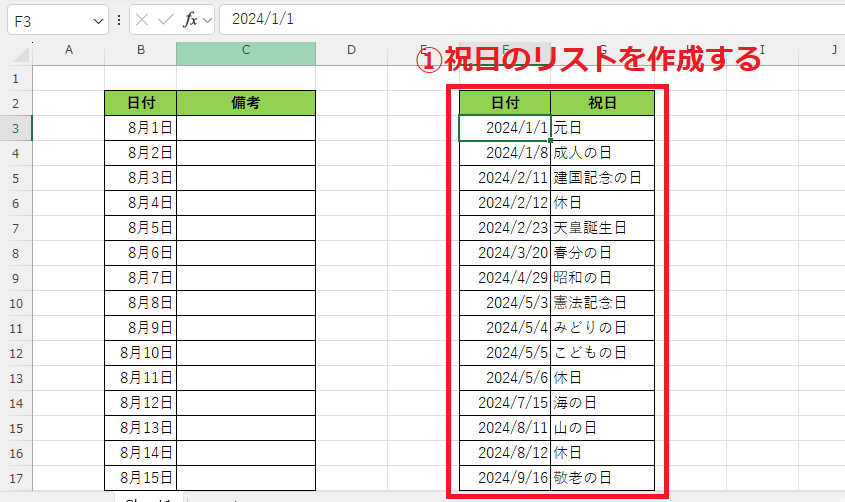Click the Cancel X formula icon

[142, 20]
